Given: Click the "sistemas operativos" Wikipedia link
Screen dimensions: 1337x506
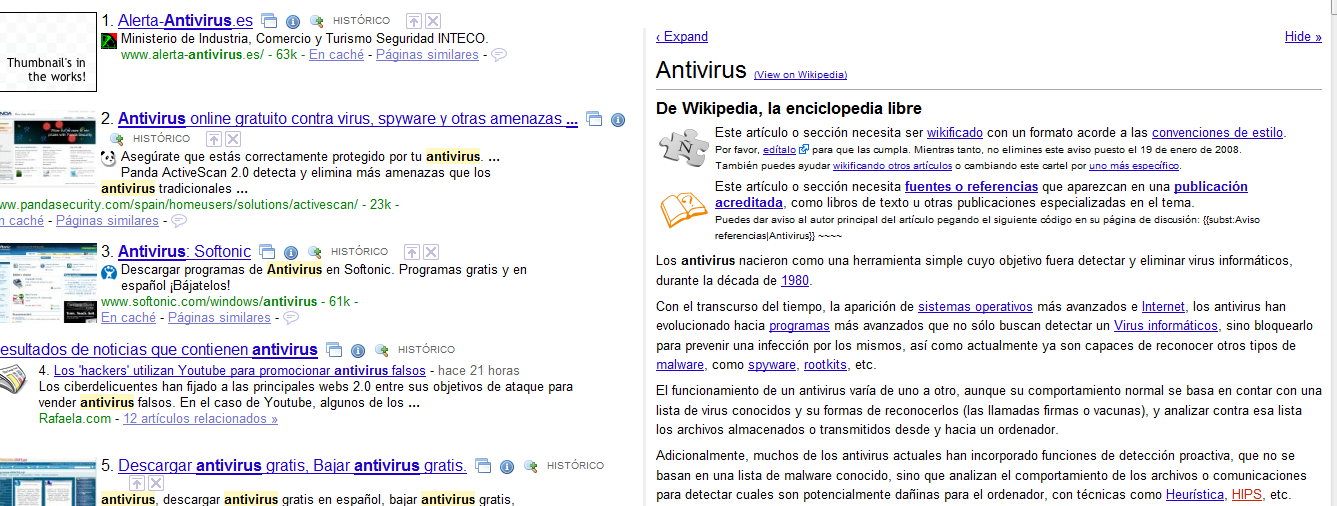Looking at the screenshot, I should [x=975, y=307].
